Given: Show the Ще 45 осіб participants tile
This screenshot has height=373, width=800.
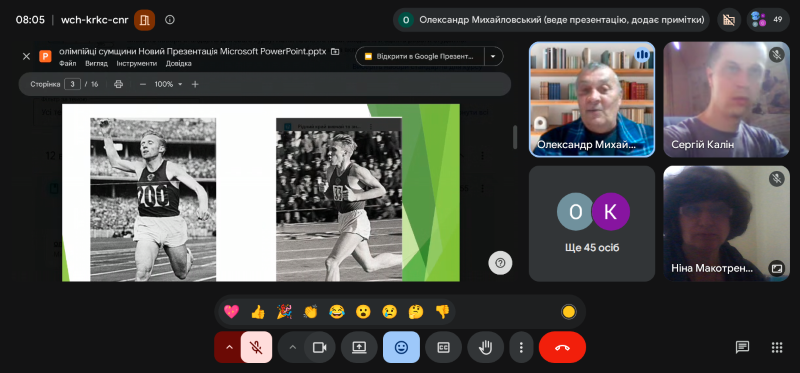Looking at the screenshot, I should coord(592,223).
